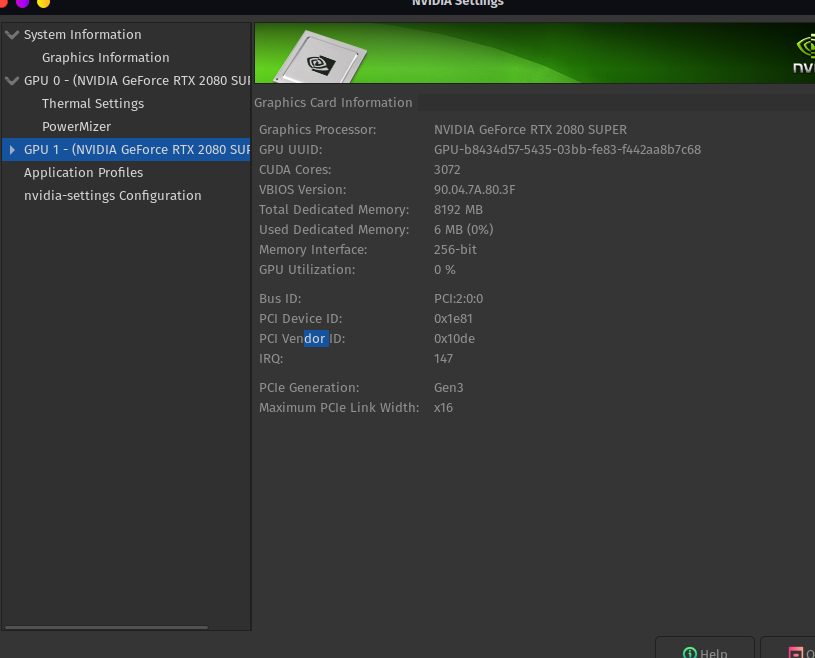Click the Used Dedicated Memory value 6 MB (0%)
Screen dimensions: 815x658
(x=464, y=230)
